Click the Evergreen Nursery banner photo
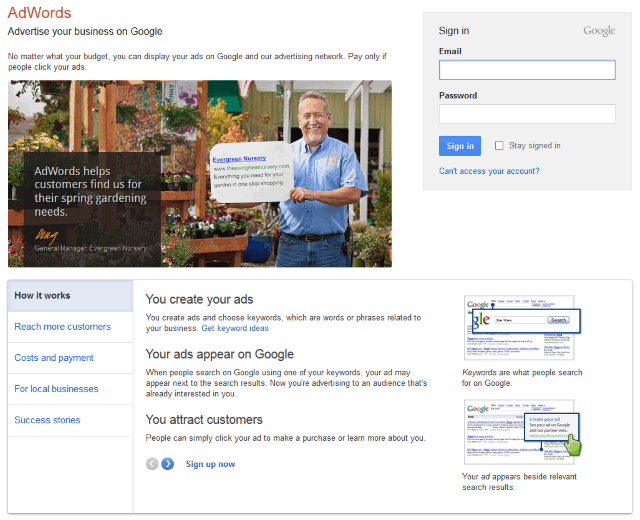640x520 pixels. [200, 173]
